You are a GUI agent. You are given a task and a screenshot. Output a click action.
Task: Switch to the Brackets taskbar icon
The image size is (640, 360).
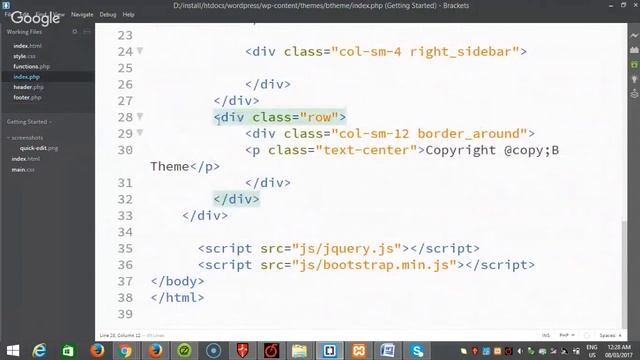329,351
